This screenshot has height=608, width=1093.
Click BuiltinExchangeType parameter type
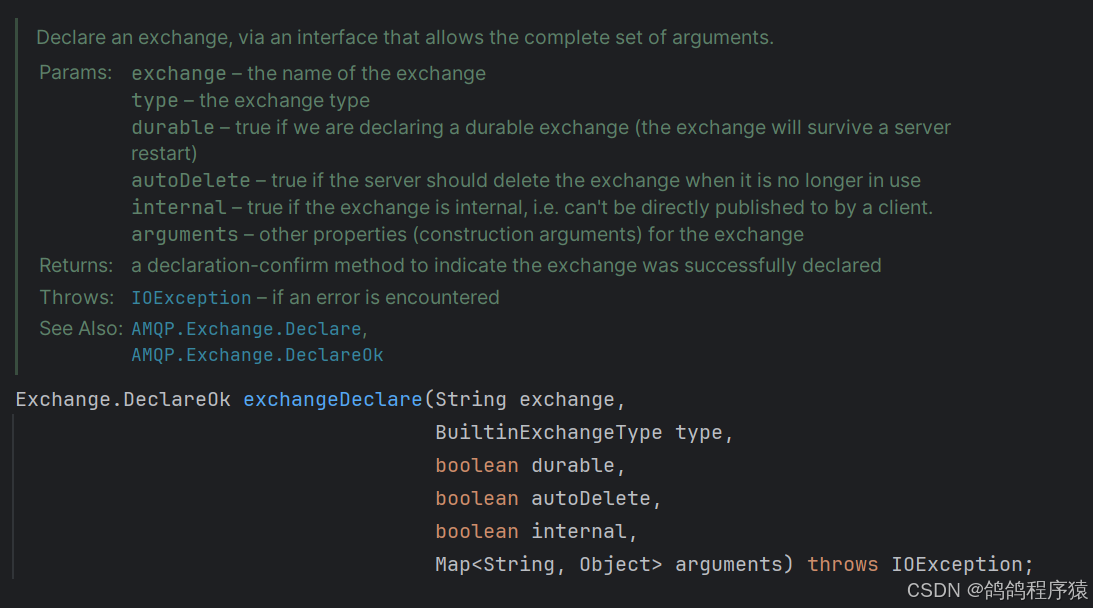[x=549, y=432]
